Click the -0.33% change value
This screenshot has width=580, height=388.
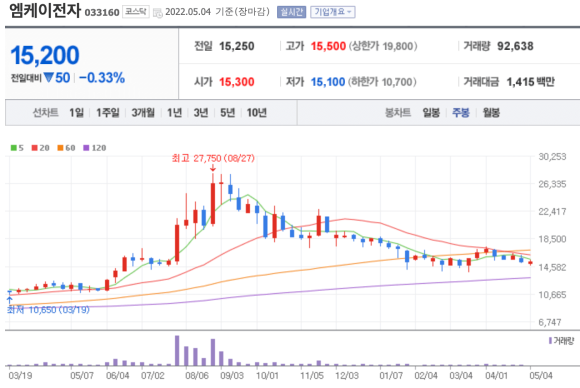(102, 78)
